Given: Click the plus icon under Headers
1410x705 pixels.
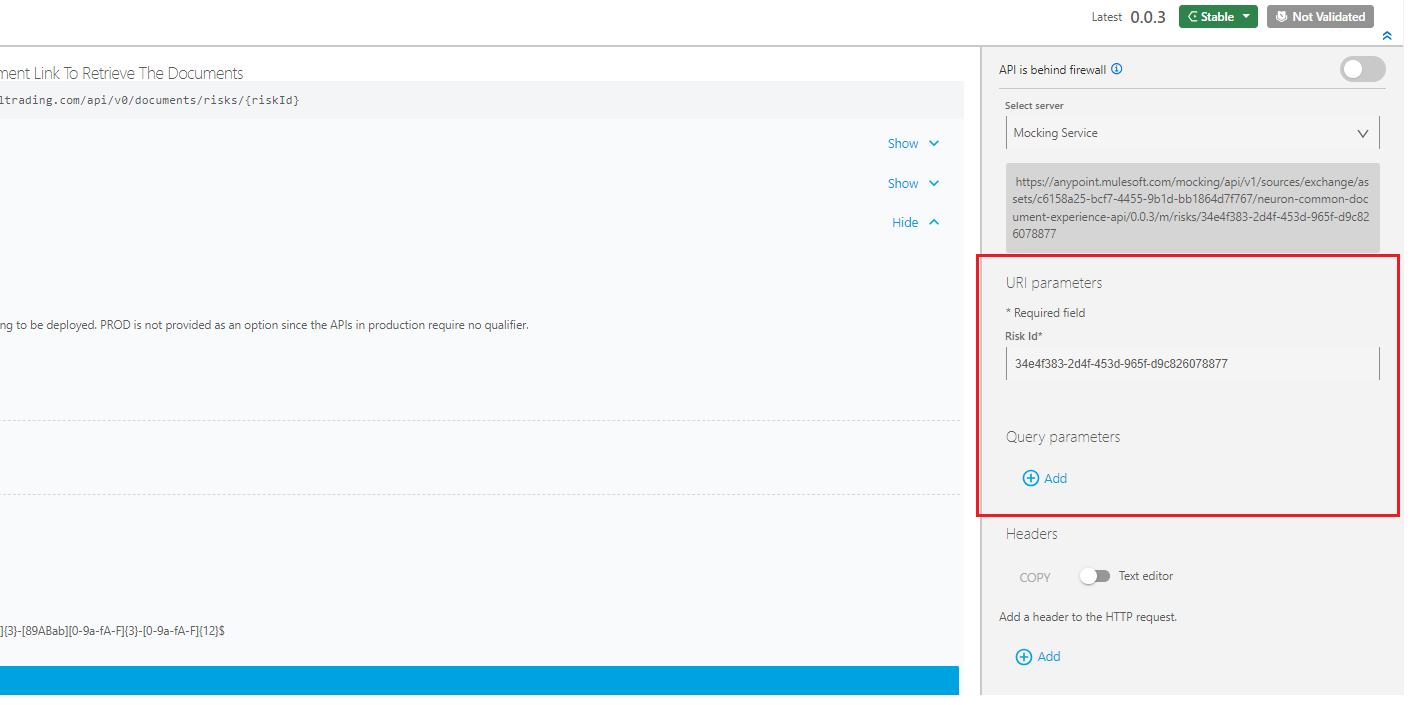Looking at the screenshot, I should point(1023,657).
